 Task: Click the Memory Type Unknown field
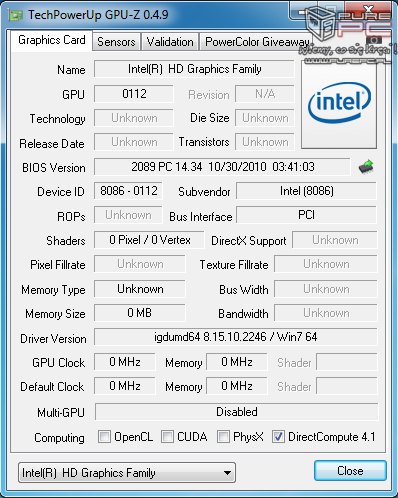(140, 289)
